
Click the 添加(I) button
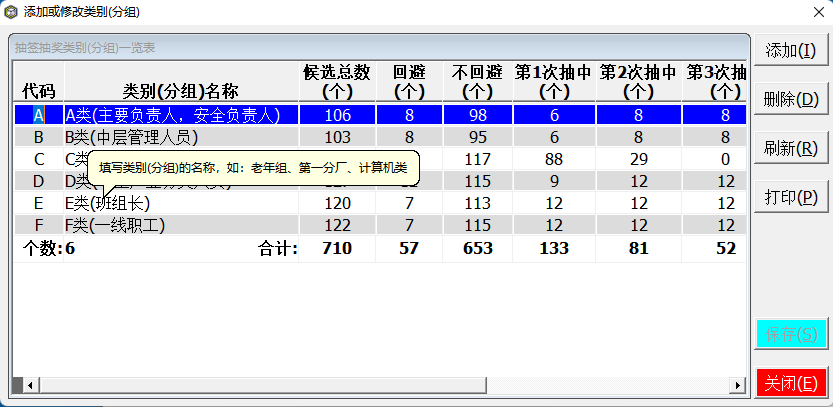point(791,50)
